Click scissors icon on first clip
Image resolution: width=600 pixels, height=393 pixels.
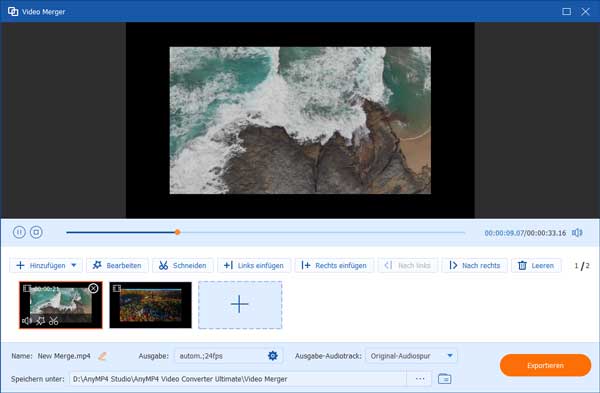point(54,321)
